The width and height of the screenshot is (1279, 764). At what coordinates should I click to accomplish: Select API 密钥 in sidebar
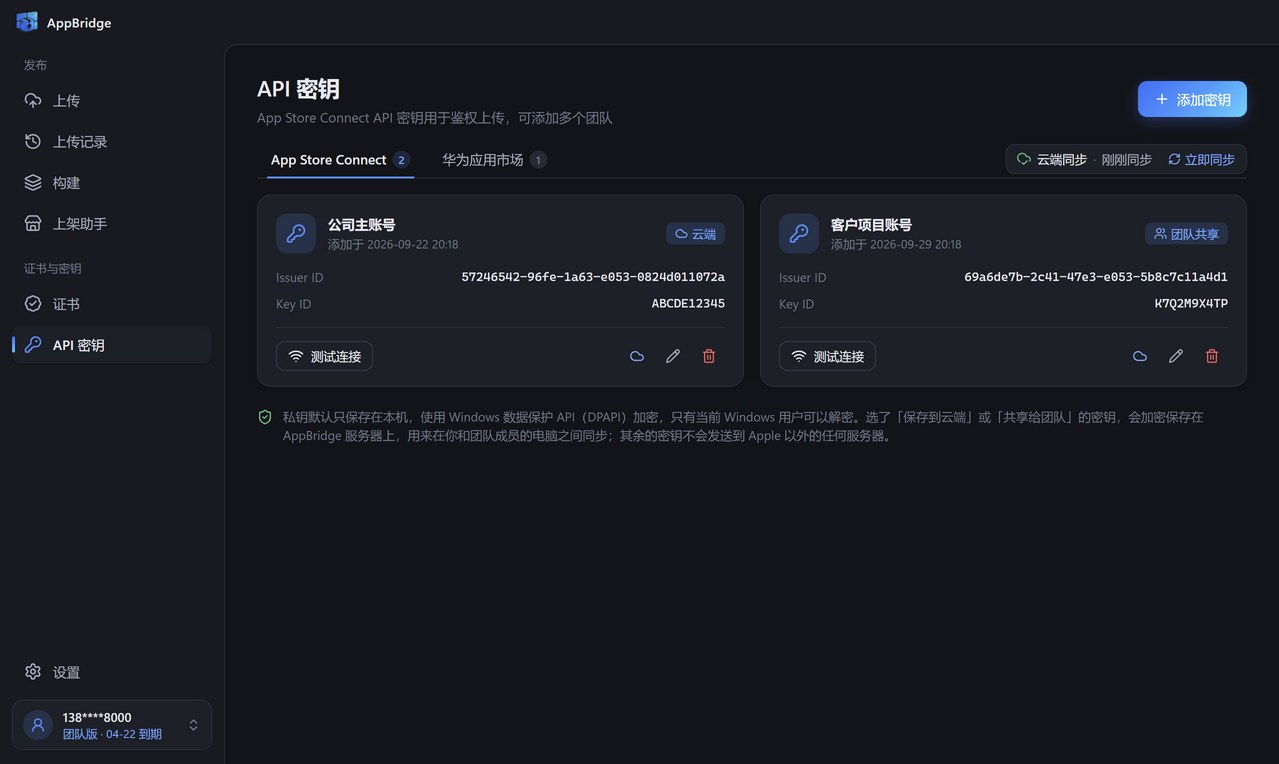point(112,345)
